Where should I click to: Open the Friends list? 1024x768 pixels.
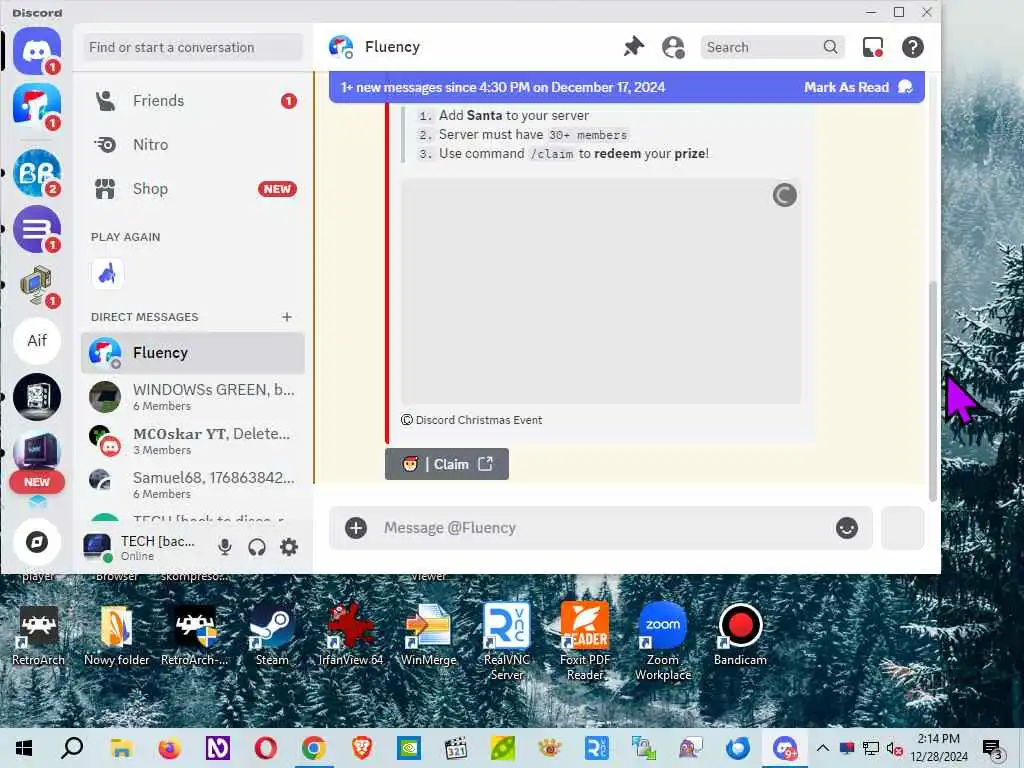[193, 101]
